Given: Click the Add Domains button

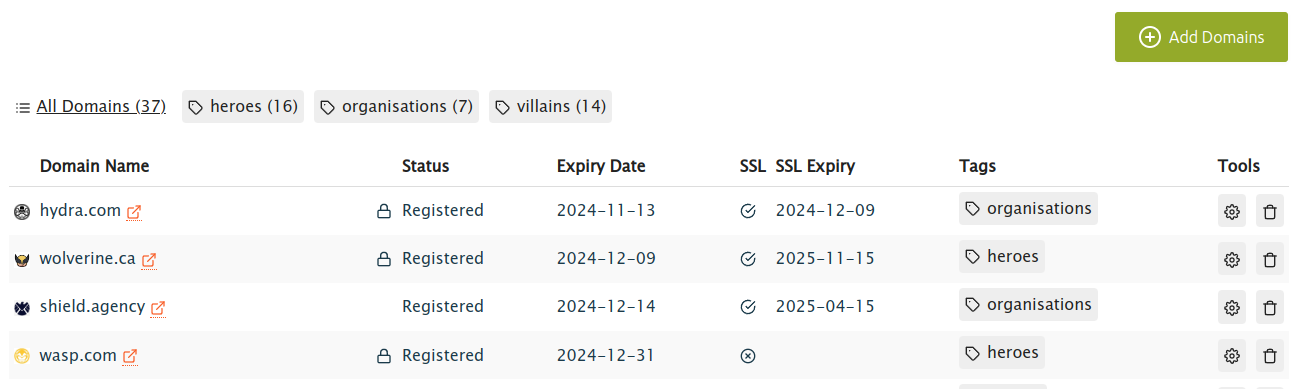Looking at the screenshot, I should click(x=1201, y=37).
